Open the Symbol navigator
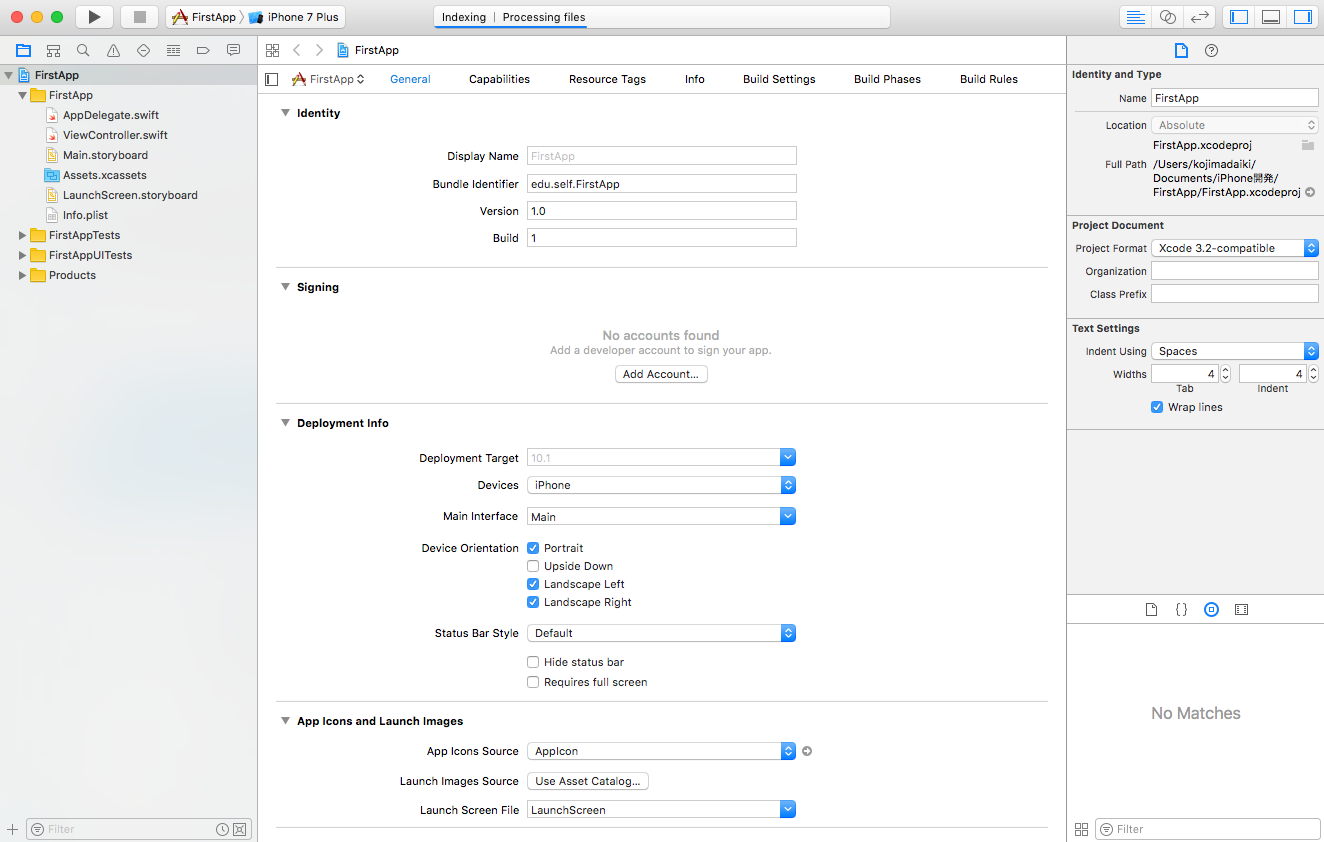Viewport: 1324px width, 842px height. pos(54,50)
